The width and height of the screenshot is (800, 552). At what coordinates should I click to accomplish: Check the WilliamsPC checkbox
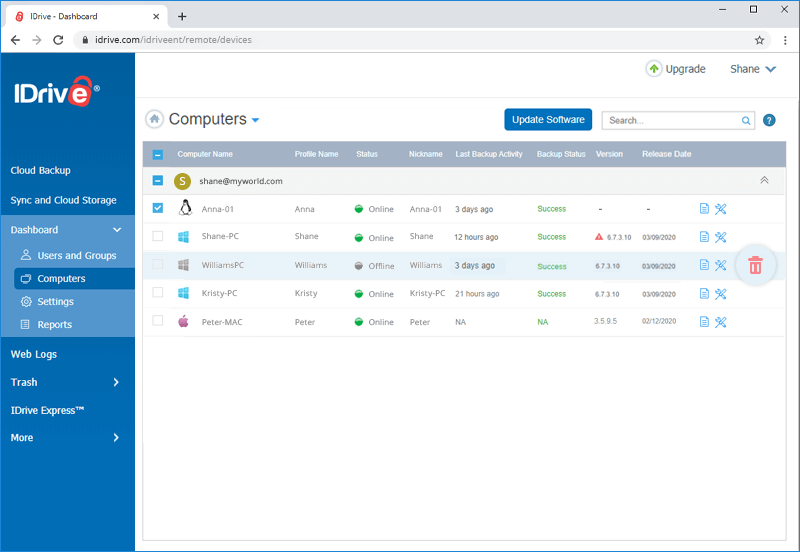click(158, 264)
